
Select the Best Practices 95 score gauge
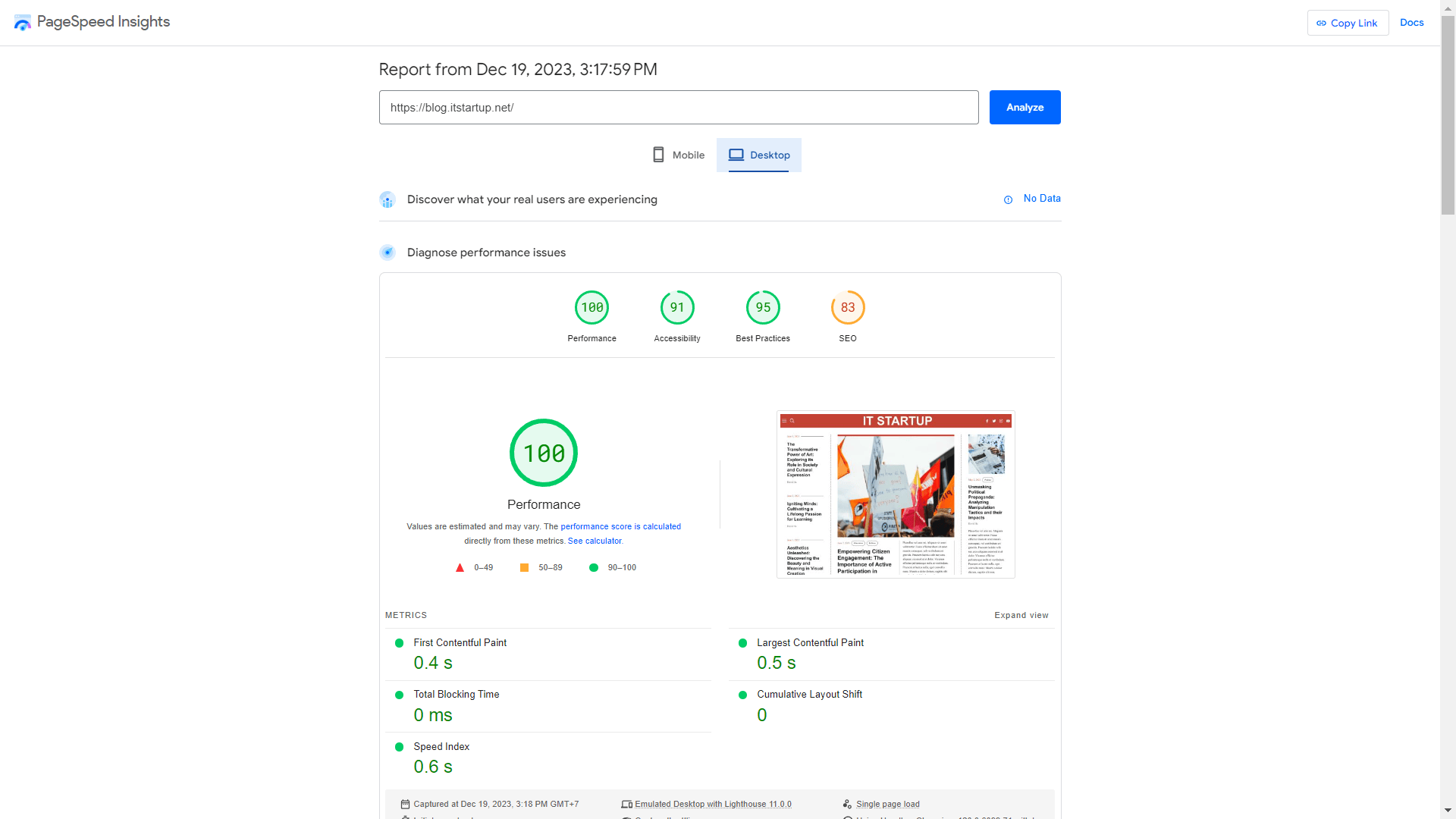(763, 308)
